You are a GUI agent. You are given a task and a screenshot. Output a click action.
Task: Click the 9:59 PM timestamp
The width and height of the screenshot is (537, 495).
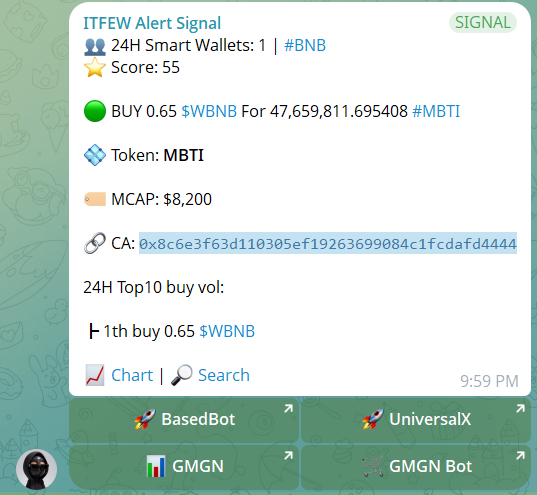(489, 382)
